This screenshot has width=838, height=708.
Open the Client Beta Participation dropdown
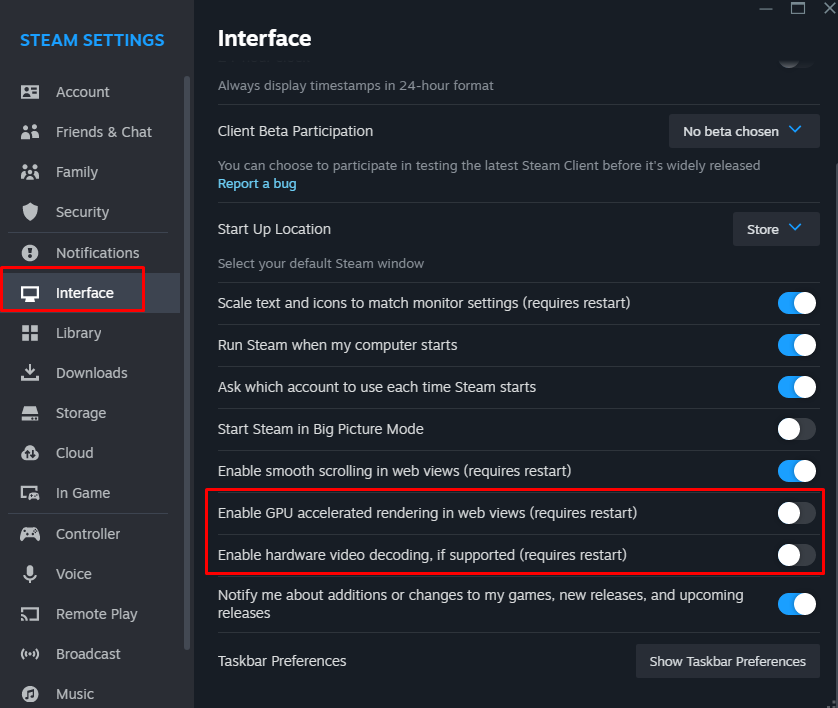click(744, 131)
